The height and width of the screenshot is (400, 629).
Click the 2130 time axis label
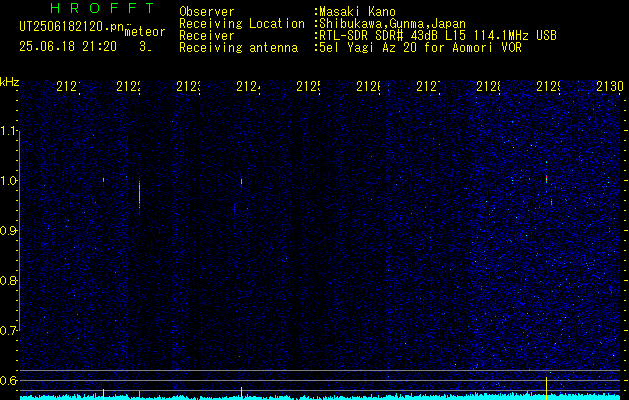point(610,86)
